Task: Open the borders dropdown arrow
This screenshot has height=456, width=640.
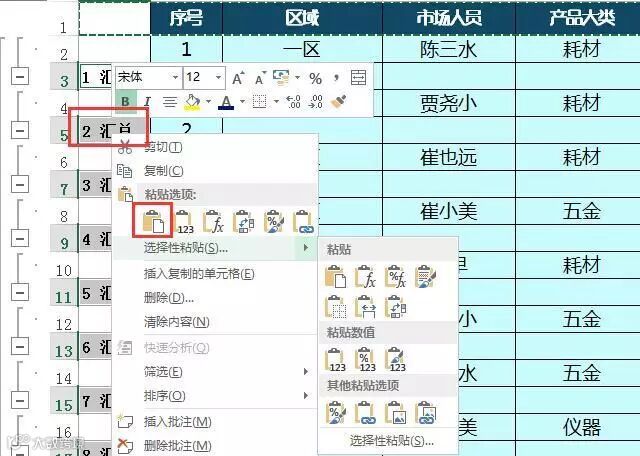Action: click(276, 101)
